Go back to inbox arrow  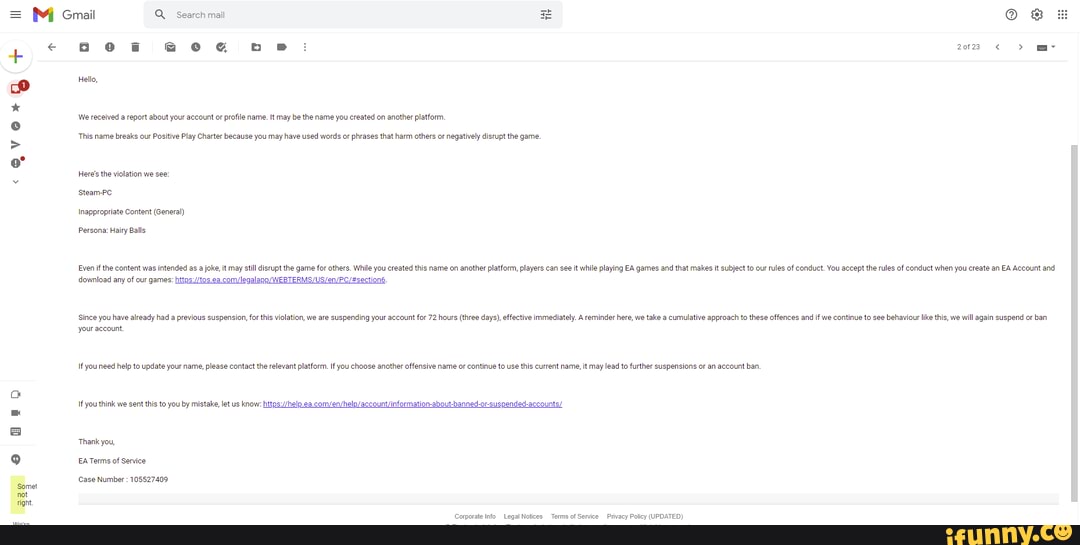pyautogui.click(x=52, y=47)
